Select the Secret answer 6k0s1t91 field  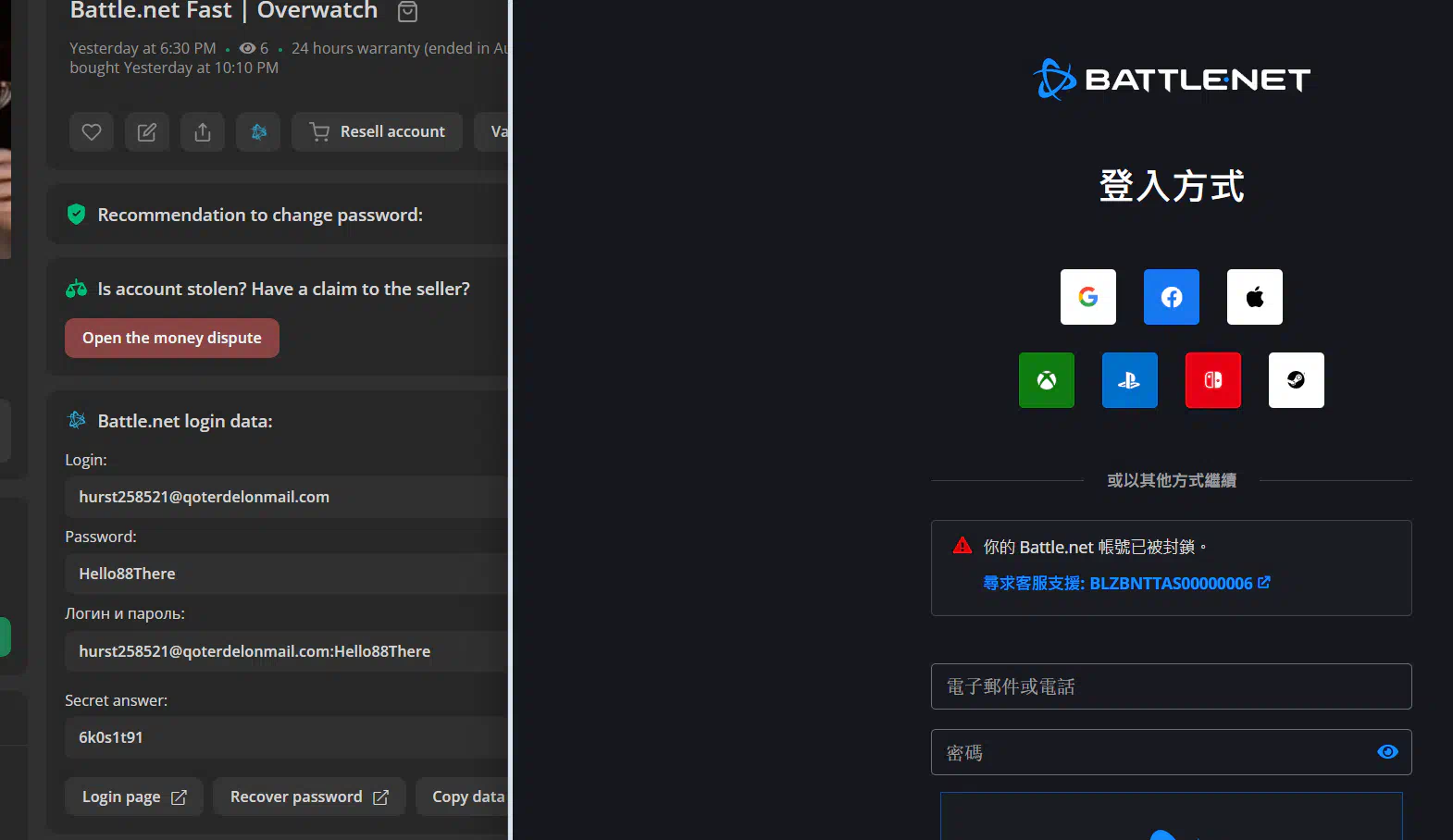pos(286,737)
